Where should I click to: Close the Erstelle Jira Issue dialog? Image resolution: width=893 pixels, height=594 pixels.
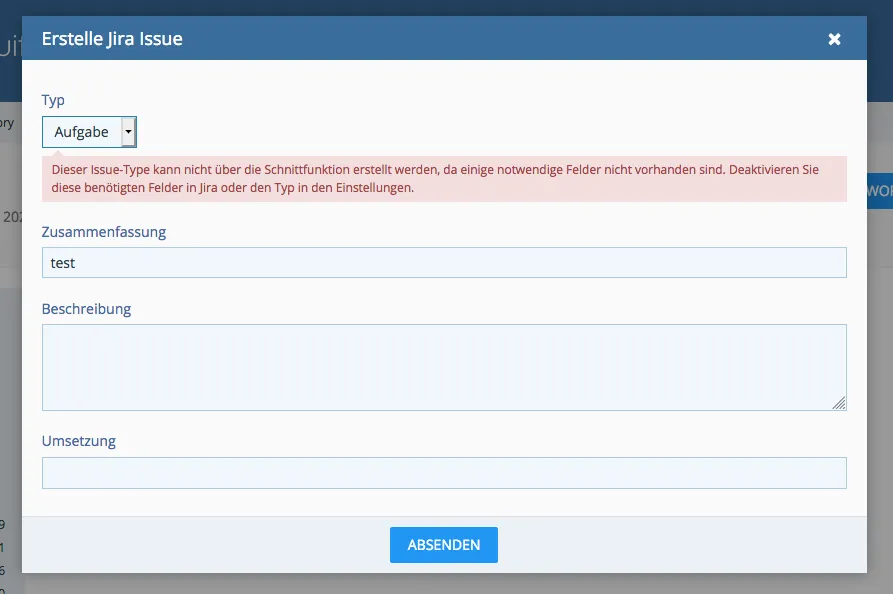point(834,39)
